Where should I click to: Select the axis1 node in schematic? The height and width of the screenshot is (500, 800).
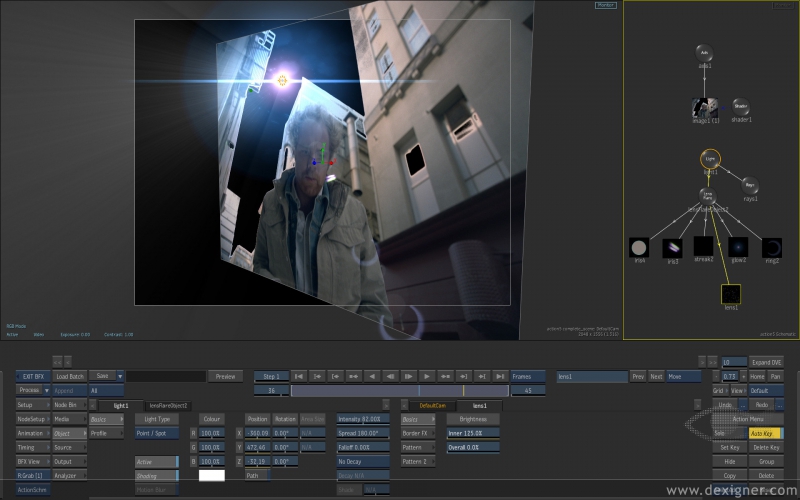coord(704,53)
